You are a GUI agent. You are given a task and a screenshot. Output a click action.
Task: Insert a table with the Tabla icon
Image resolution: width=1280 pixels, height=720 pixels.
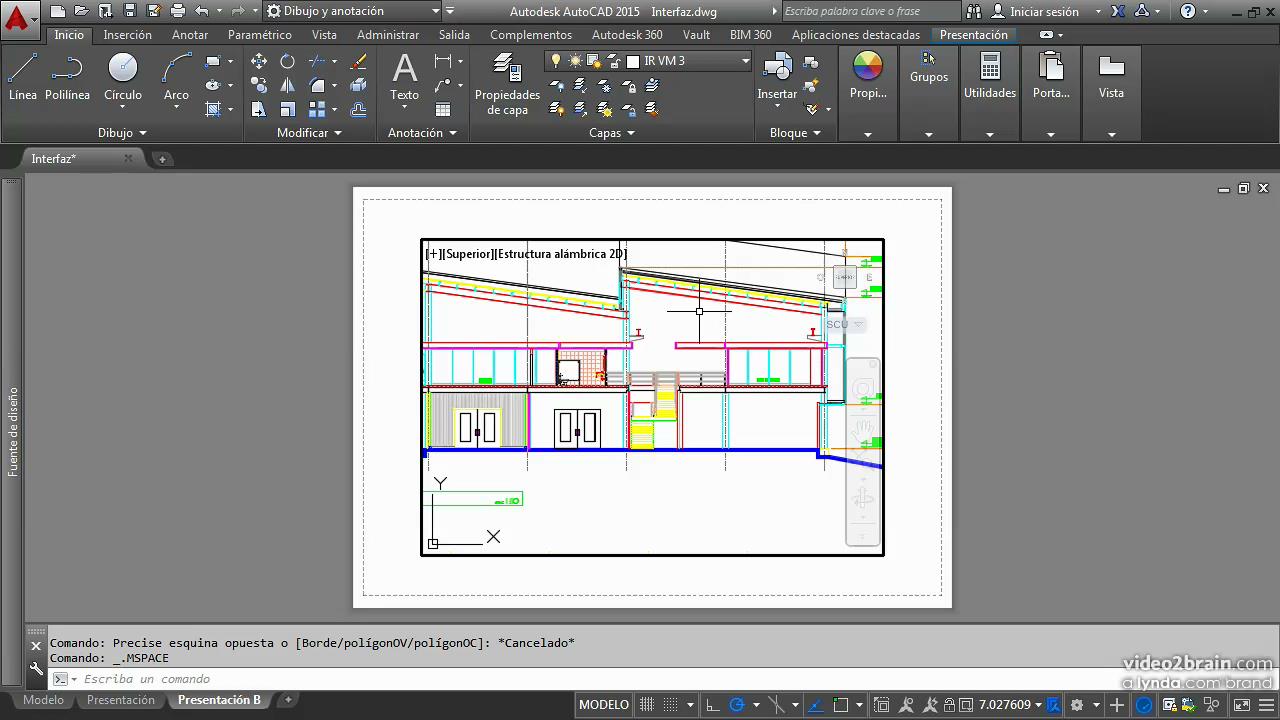[442, 109]
